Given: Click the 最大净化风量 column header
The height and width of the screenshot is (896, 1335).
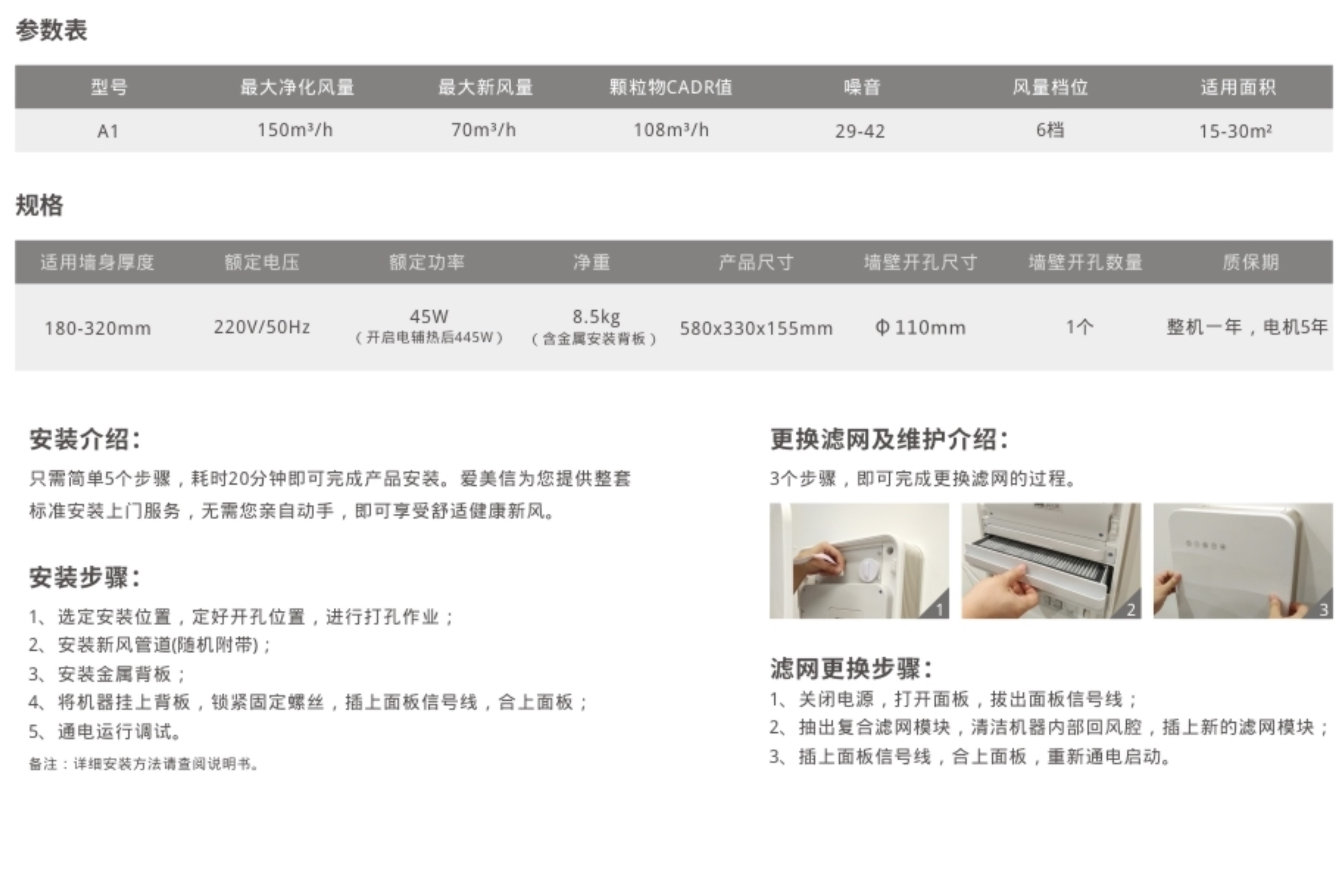Looking at the screenshot, I should coord(297,88).
